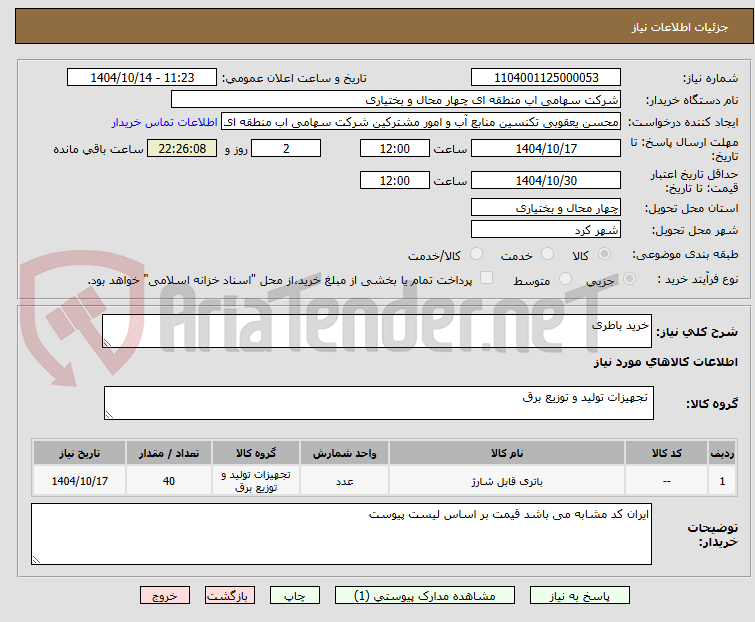Click the بازگشت back button
Screen dimensions: 755x622
pos(230,596)
